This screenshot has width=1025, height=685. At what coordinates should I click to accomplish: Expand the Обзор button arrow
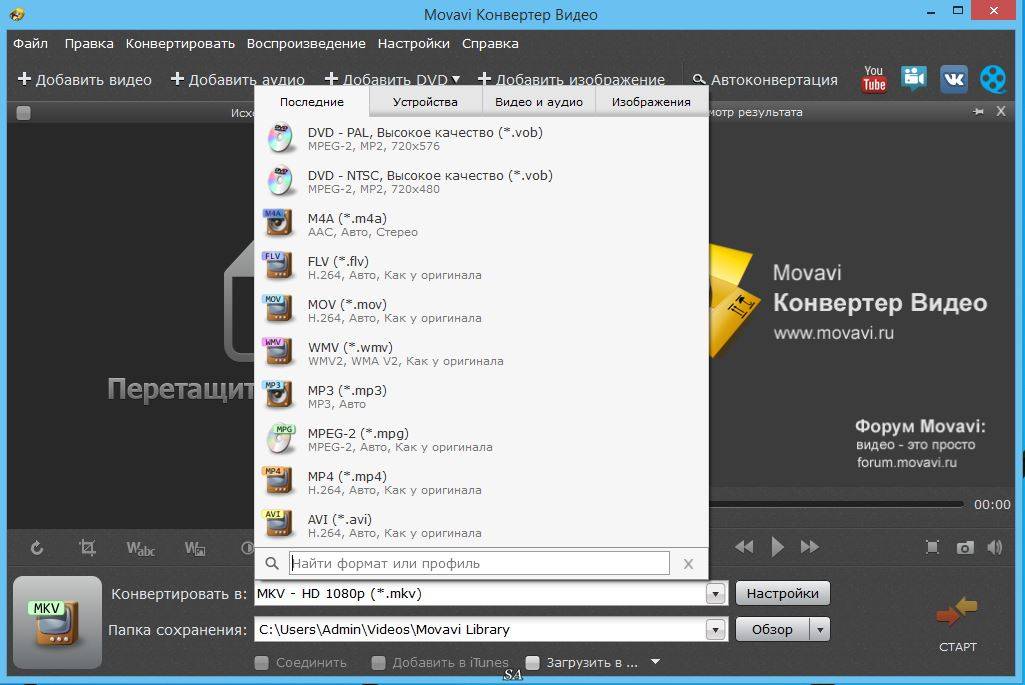[x=820, y=629]
